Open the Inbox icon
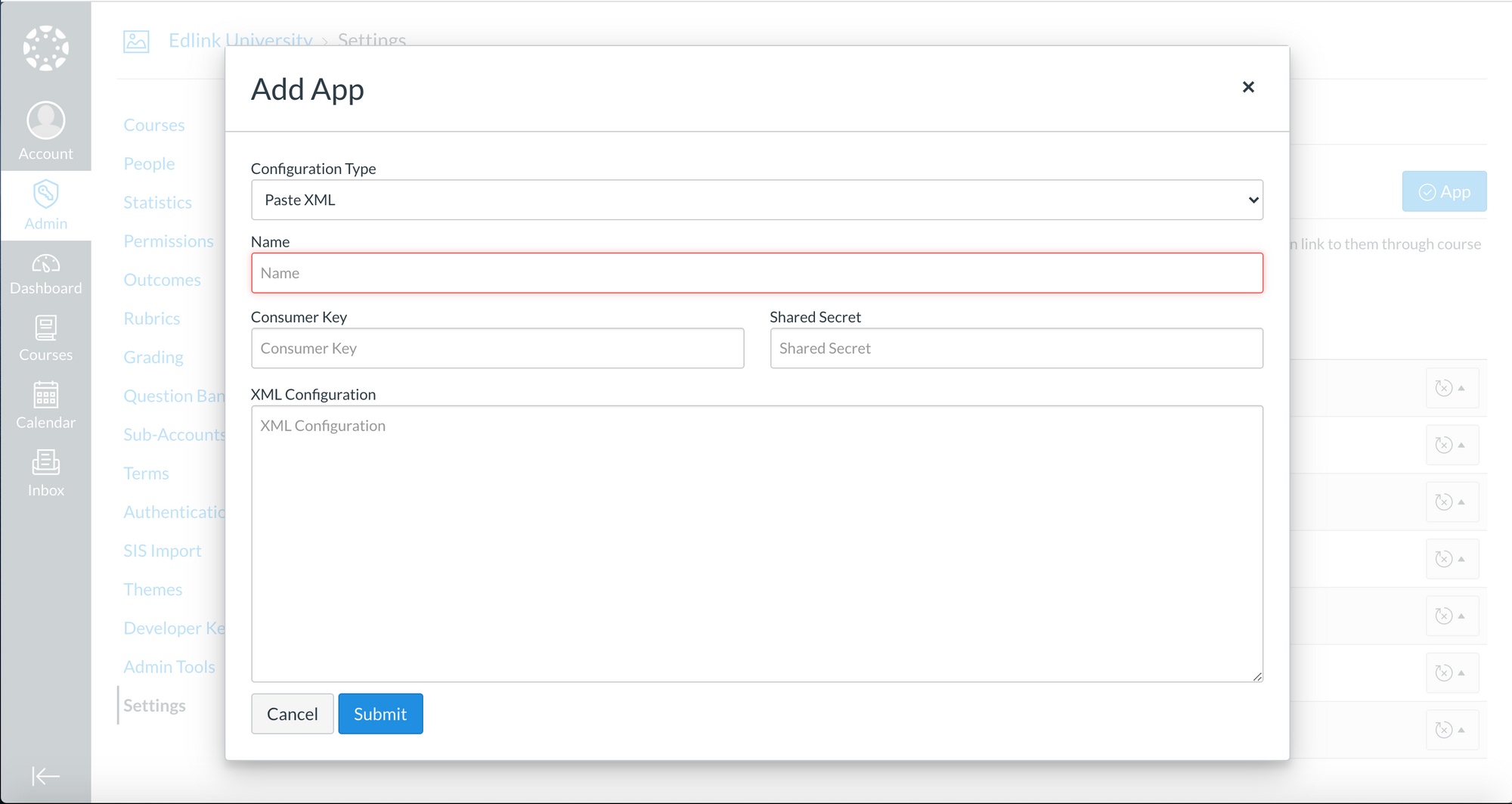 point(45,463)
